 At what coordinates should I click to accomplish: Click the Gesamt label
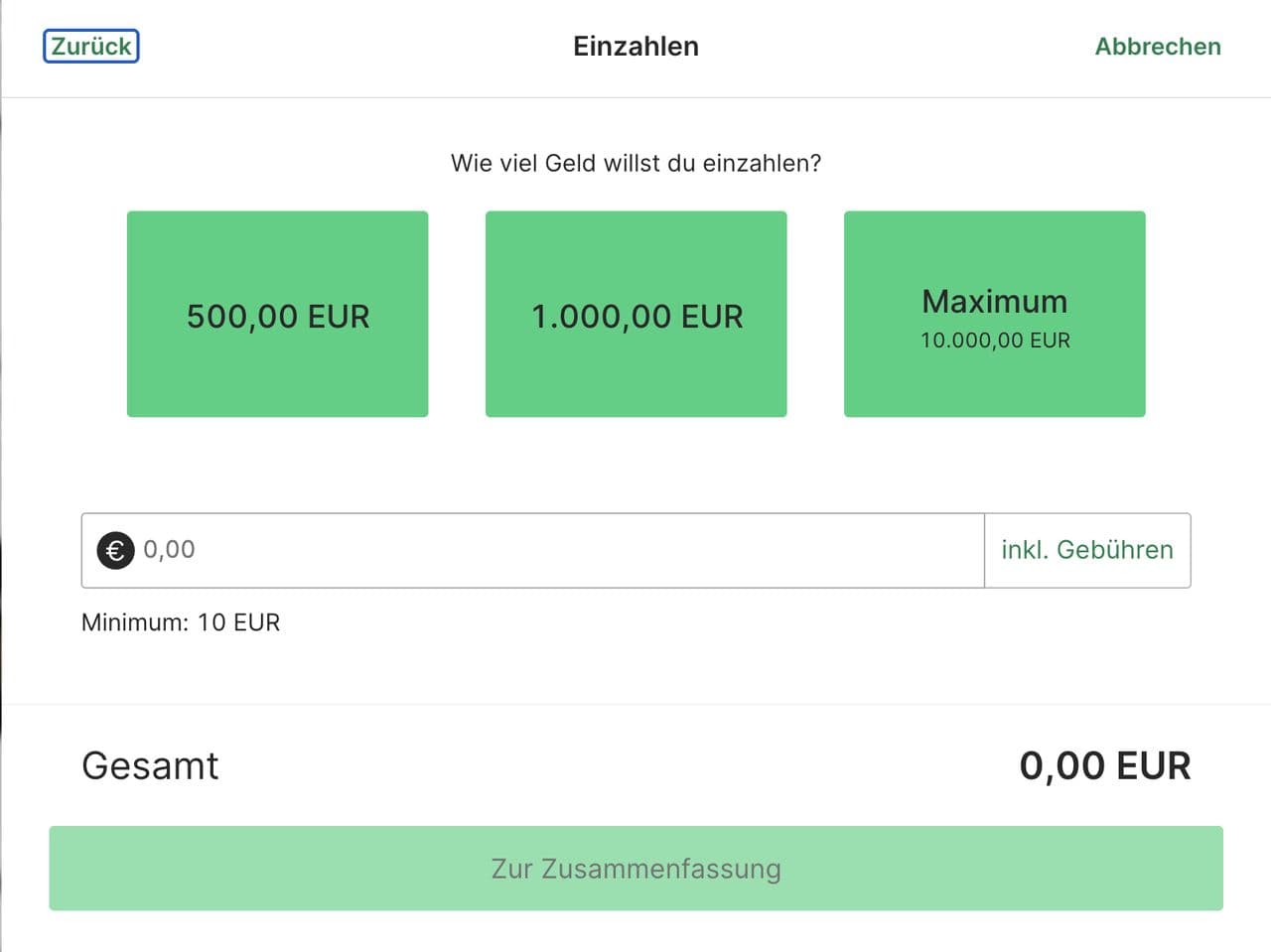(x=150, y=766)
